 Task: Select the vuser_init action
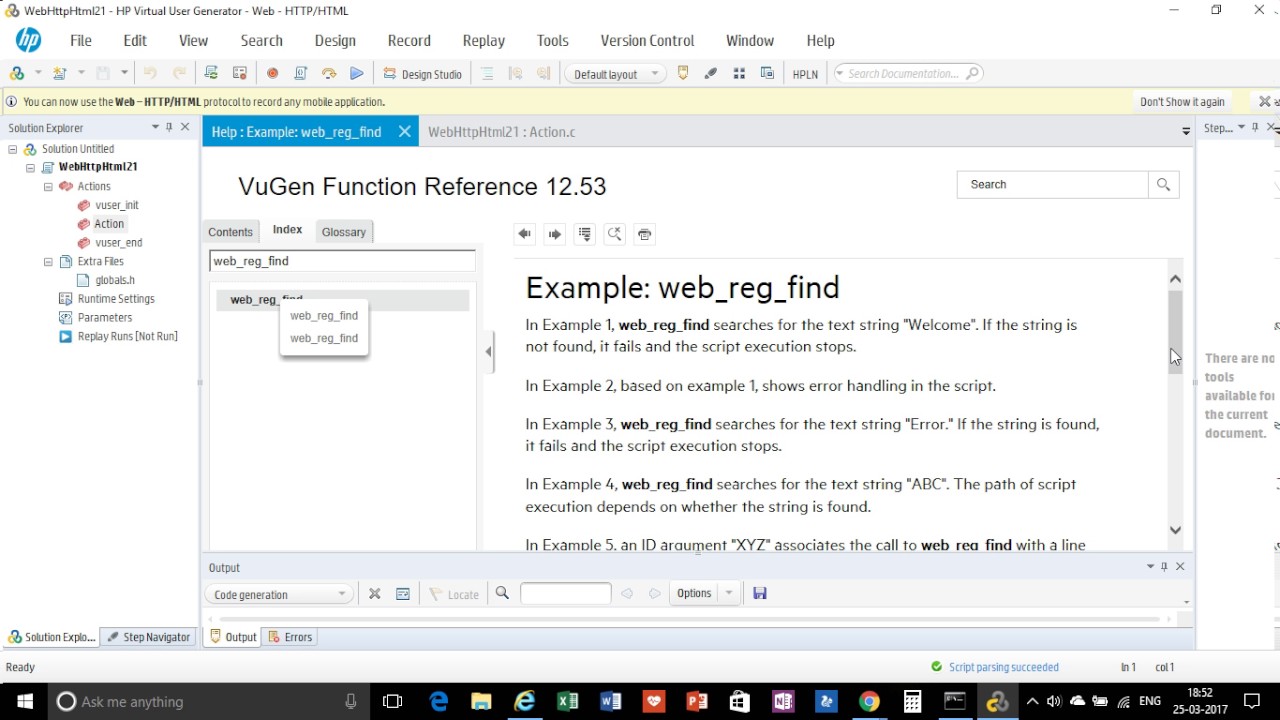pos(117,205)
